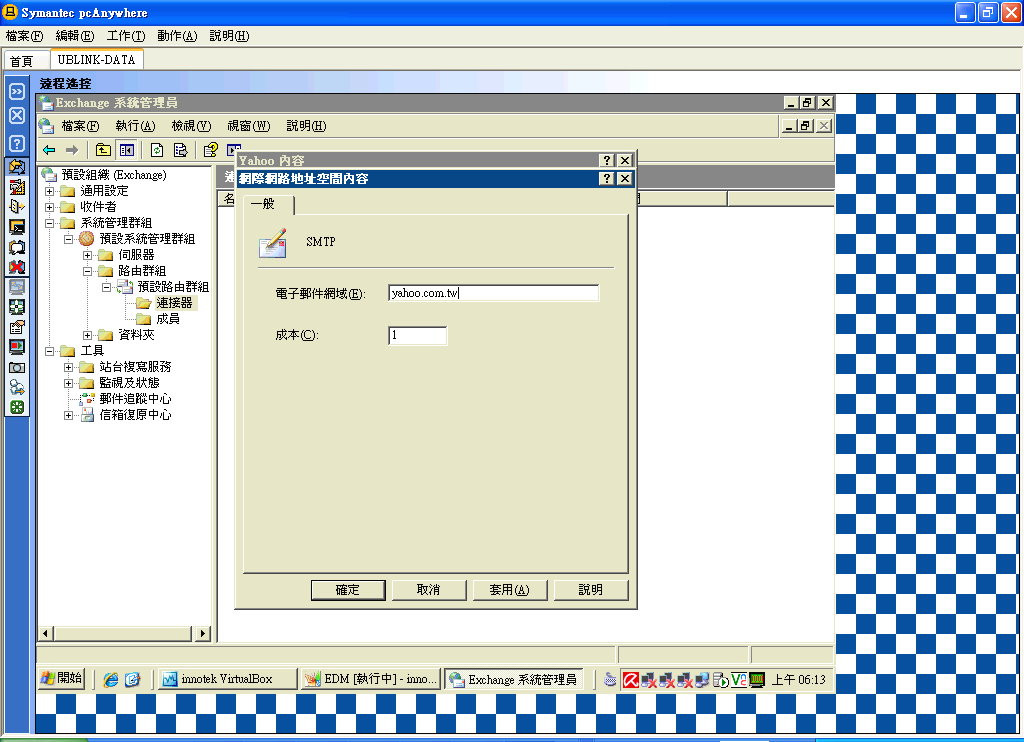Open the remote command prompt sidebar icon

tap(17, 227)
